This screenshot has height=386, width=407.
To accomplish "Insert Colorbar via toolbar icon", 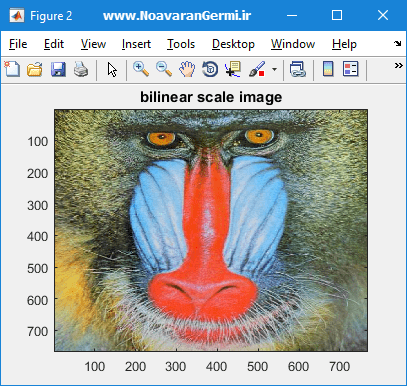I will (328, 69).
